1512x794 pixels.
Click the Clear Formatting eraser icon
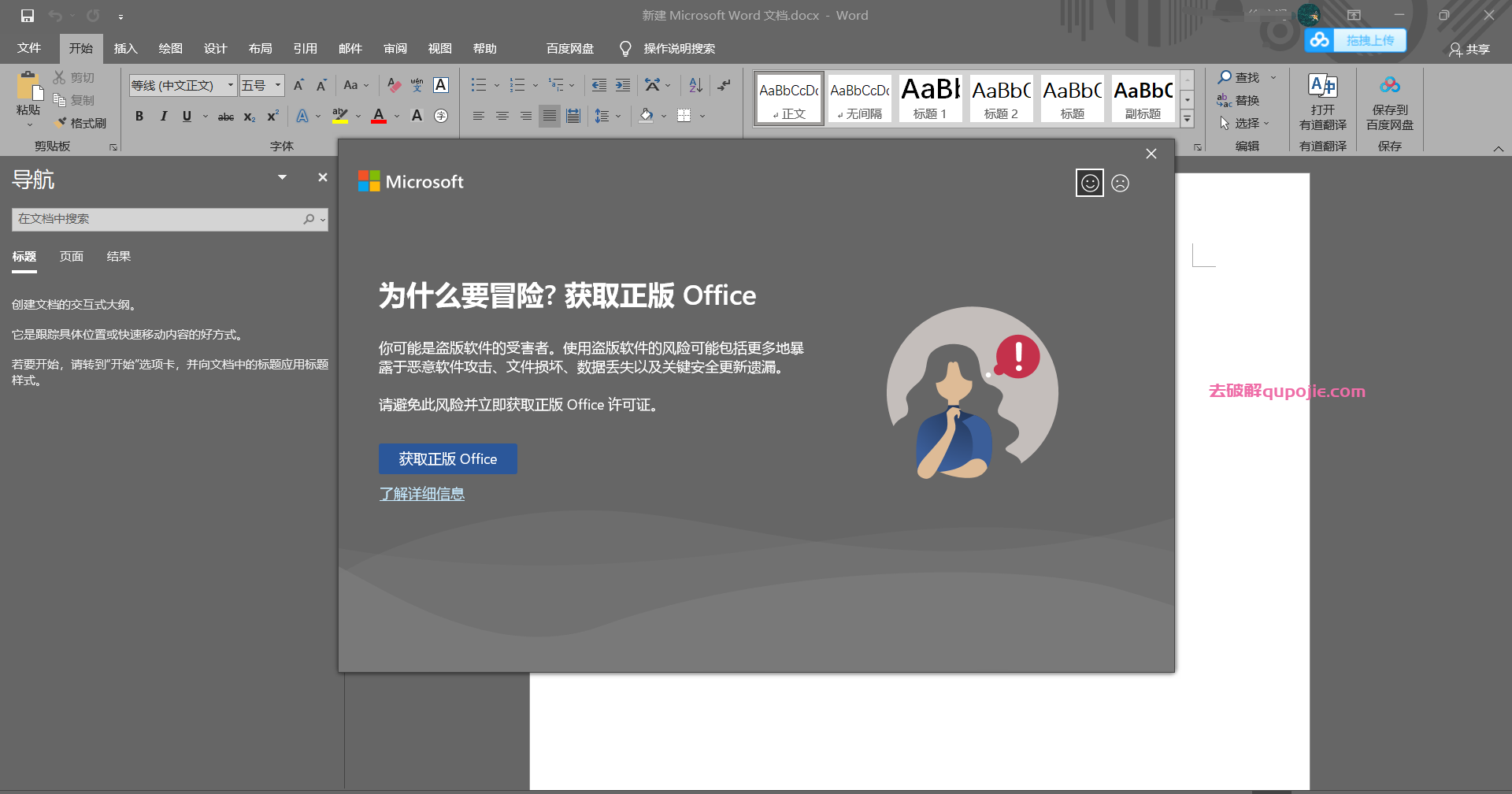coord(395,85)
